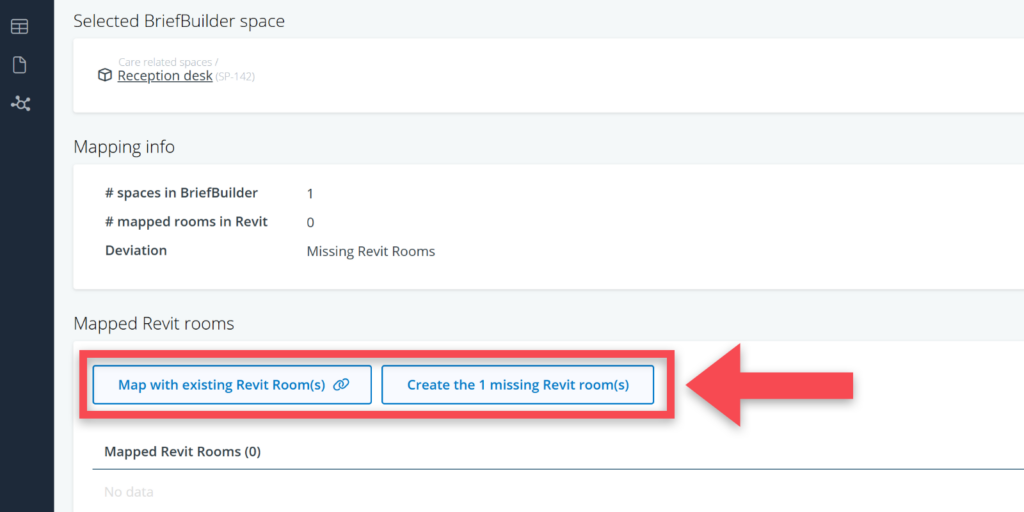
Task: Click the Mapped Revit Rooms (0) column header
Action: click(183, 452)
